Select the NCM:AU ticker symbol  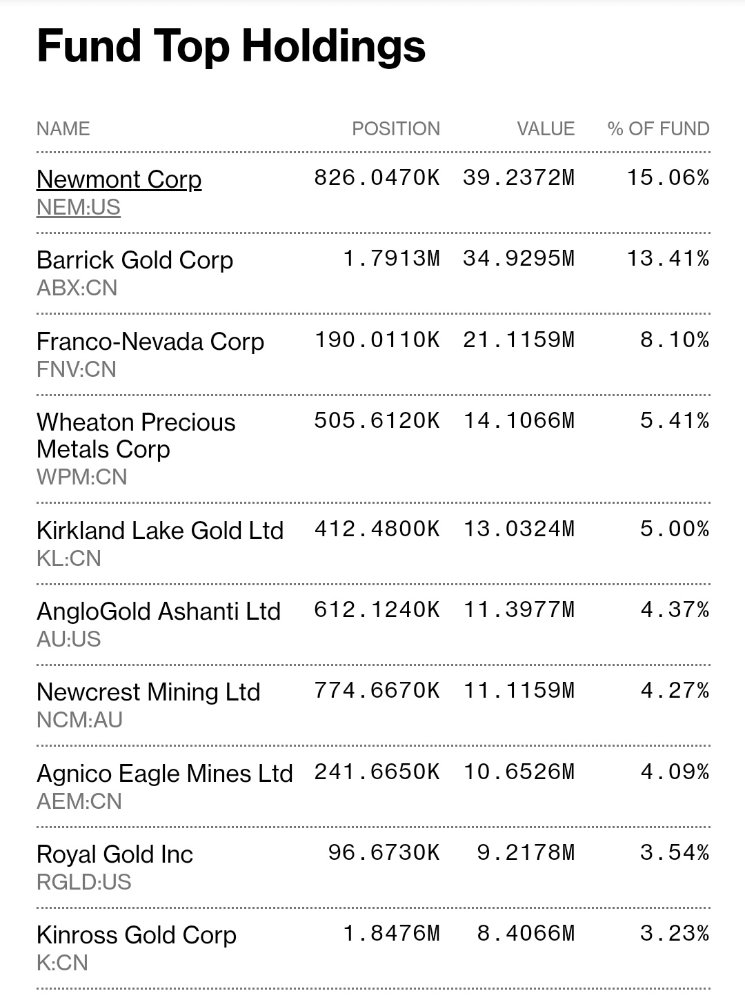click(x=80, y=719)
